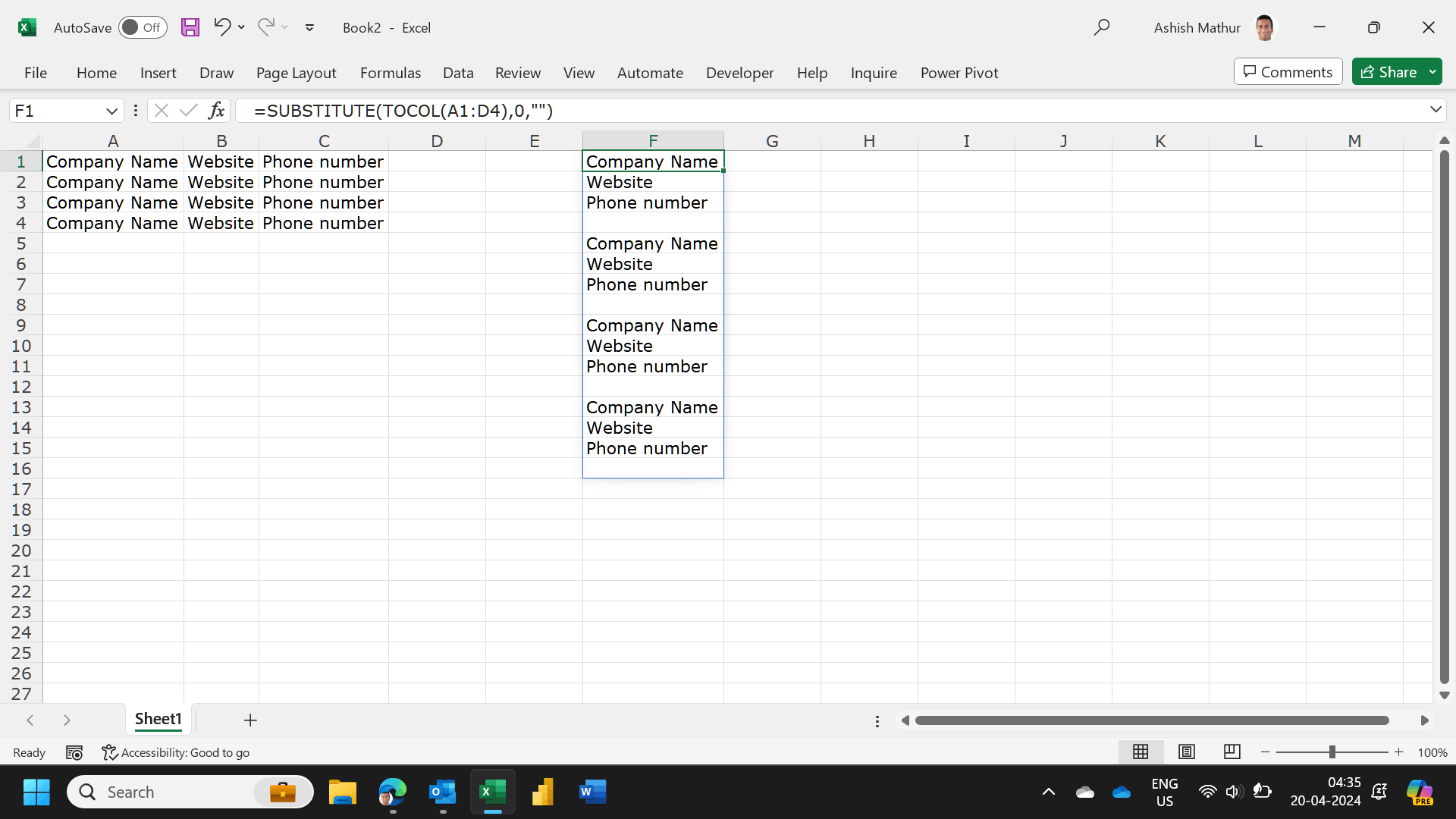Screen dimensions: 1456x819
Task: Click the zoom slider handle
Action: [1332, 752]
